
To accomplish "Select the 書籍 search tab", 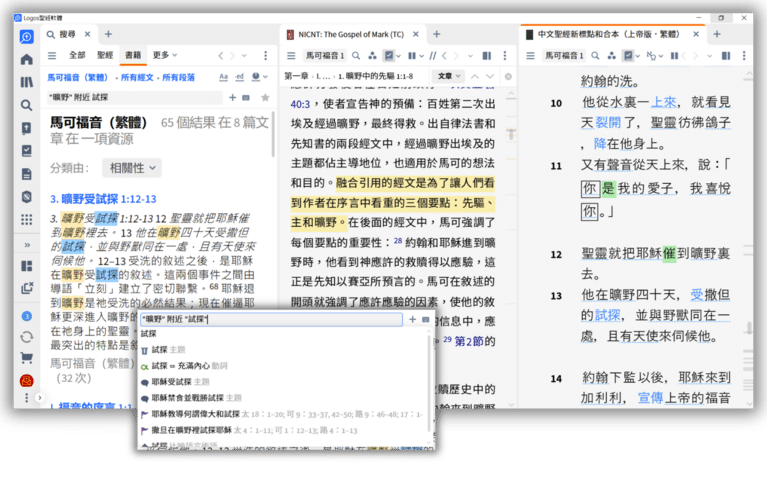I will [133, 55].
